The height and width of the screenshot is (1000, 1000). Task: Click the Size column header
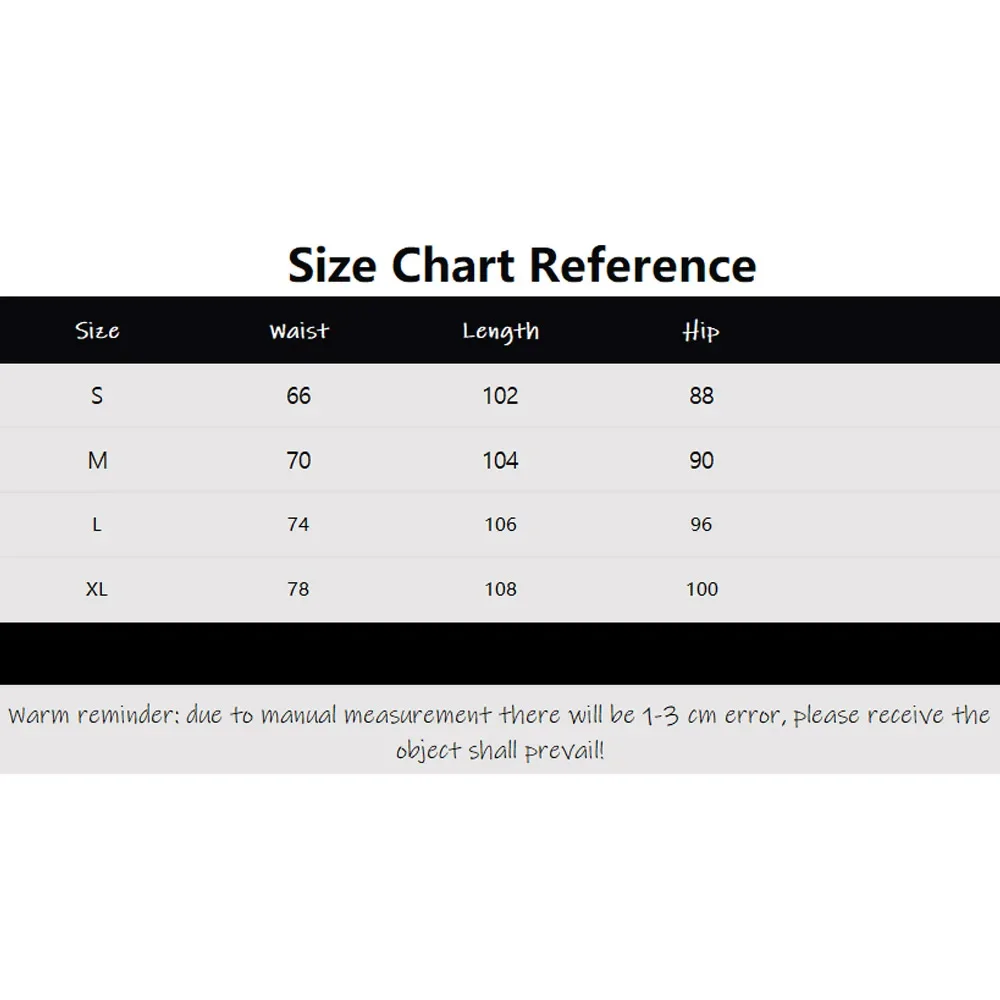pyautogui.click(x=97, y=331)
